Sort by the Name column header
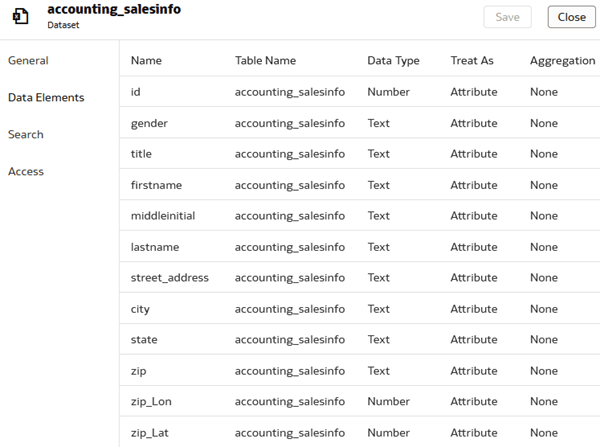600x447 pixels. (146, 60)
